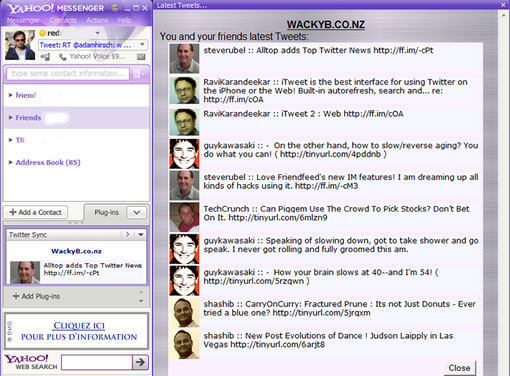This screenshot has height=376, width=510.
Task: Expand the 'friend' contact group
Action: tap(11, 95)
